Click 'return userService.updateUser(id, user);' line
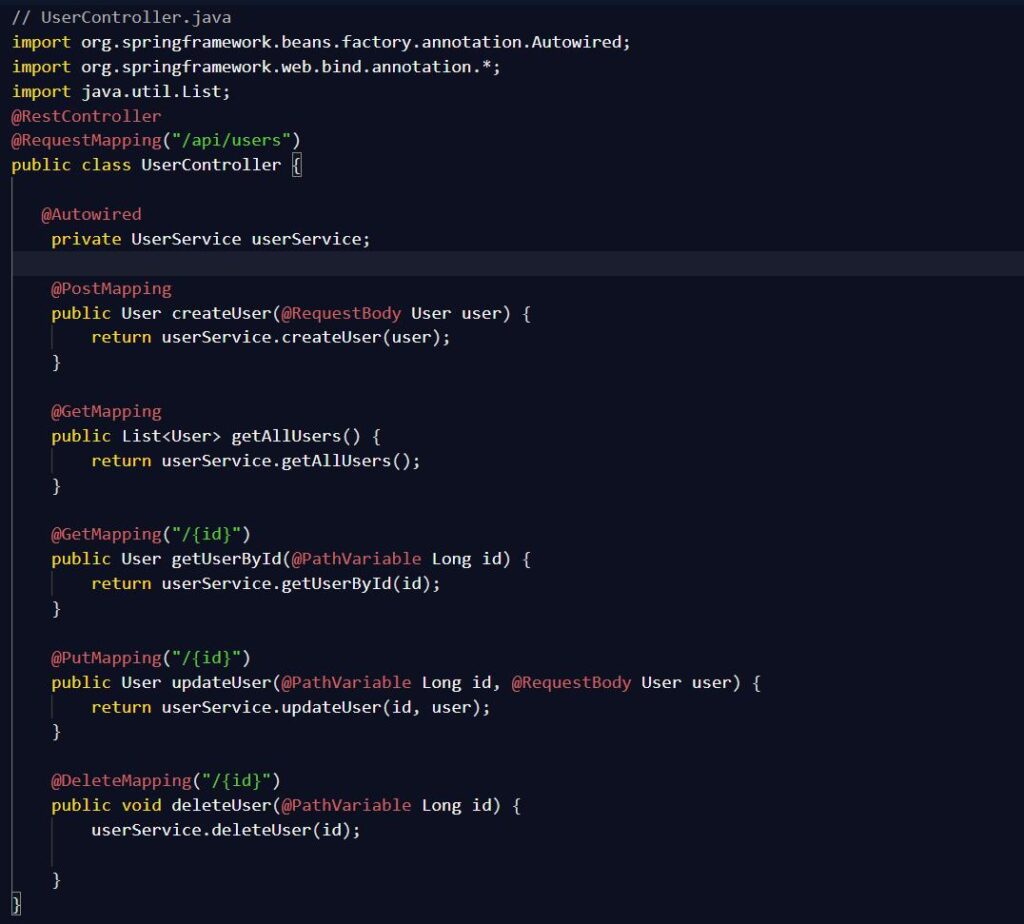This screenshot has height=924, width=1024. coord(291,707)
